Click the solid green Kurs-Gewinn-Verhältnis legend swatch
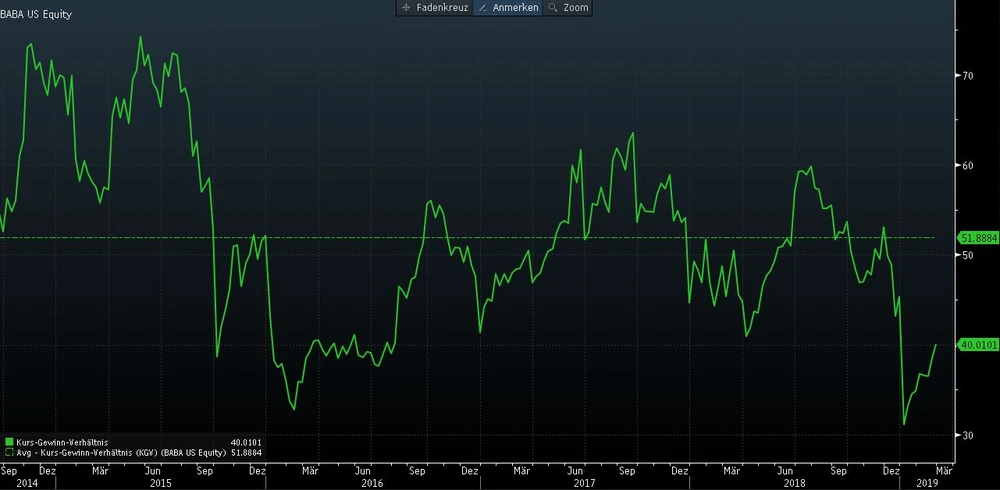 click(9, 441)
